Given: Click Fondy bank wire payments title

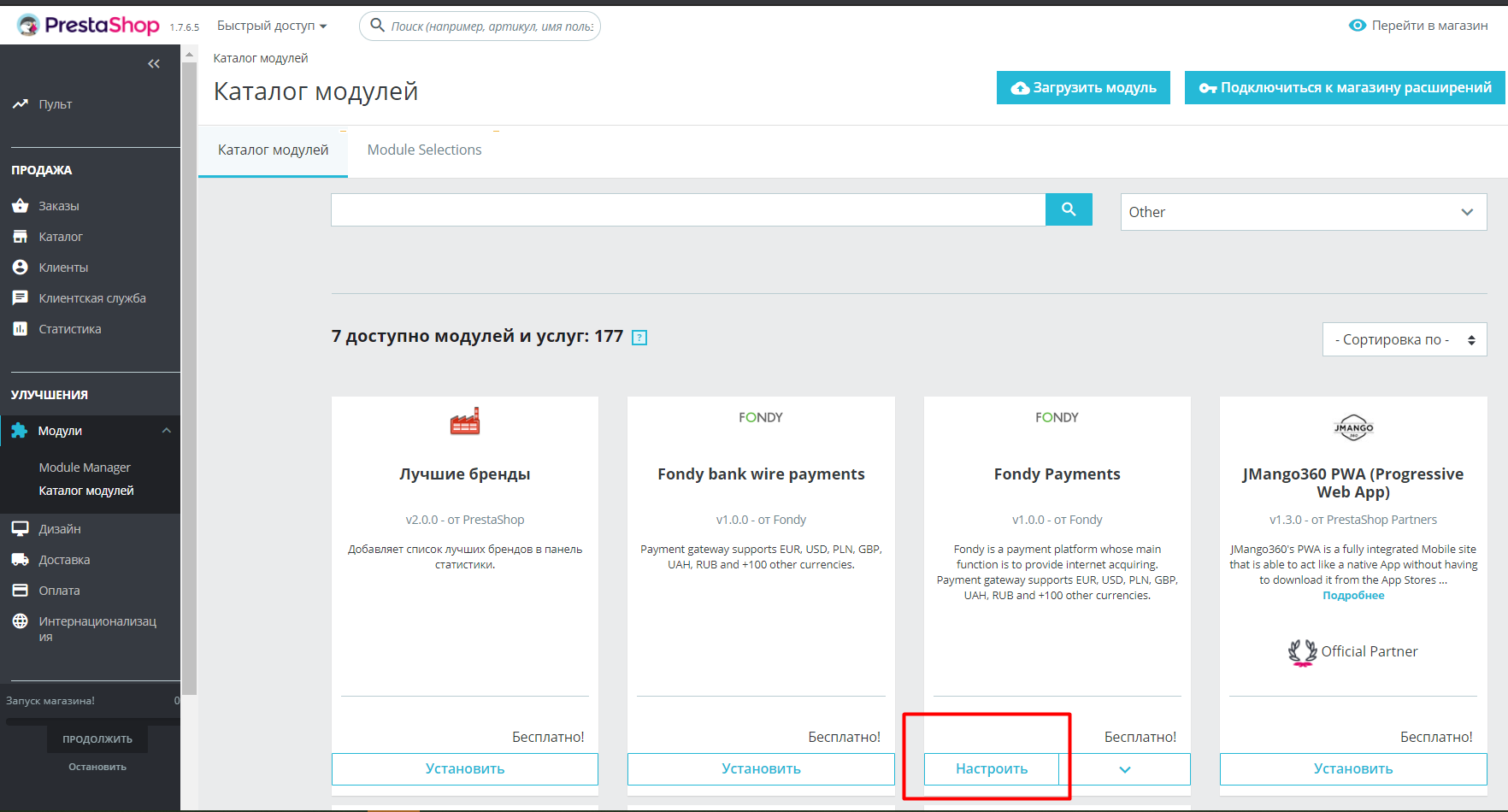Looking at the screenshot, I should (761, 474).
